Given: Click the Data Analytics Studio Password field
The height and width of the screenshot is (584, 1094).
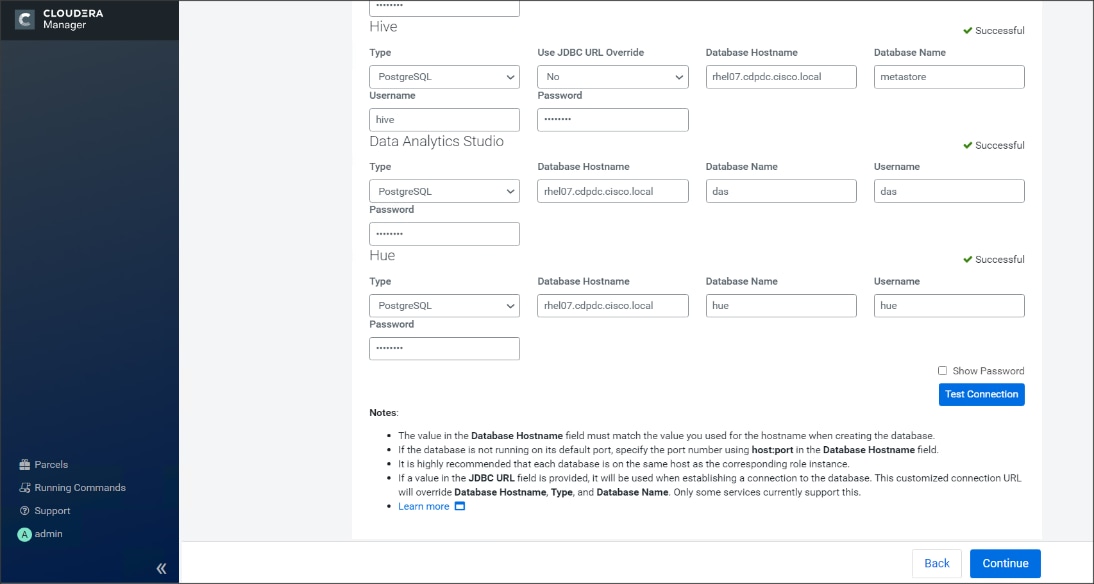Looking at the screenshot, I should 444,234.
